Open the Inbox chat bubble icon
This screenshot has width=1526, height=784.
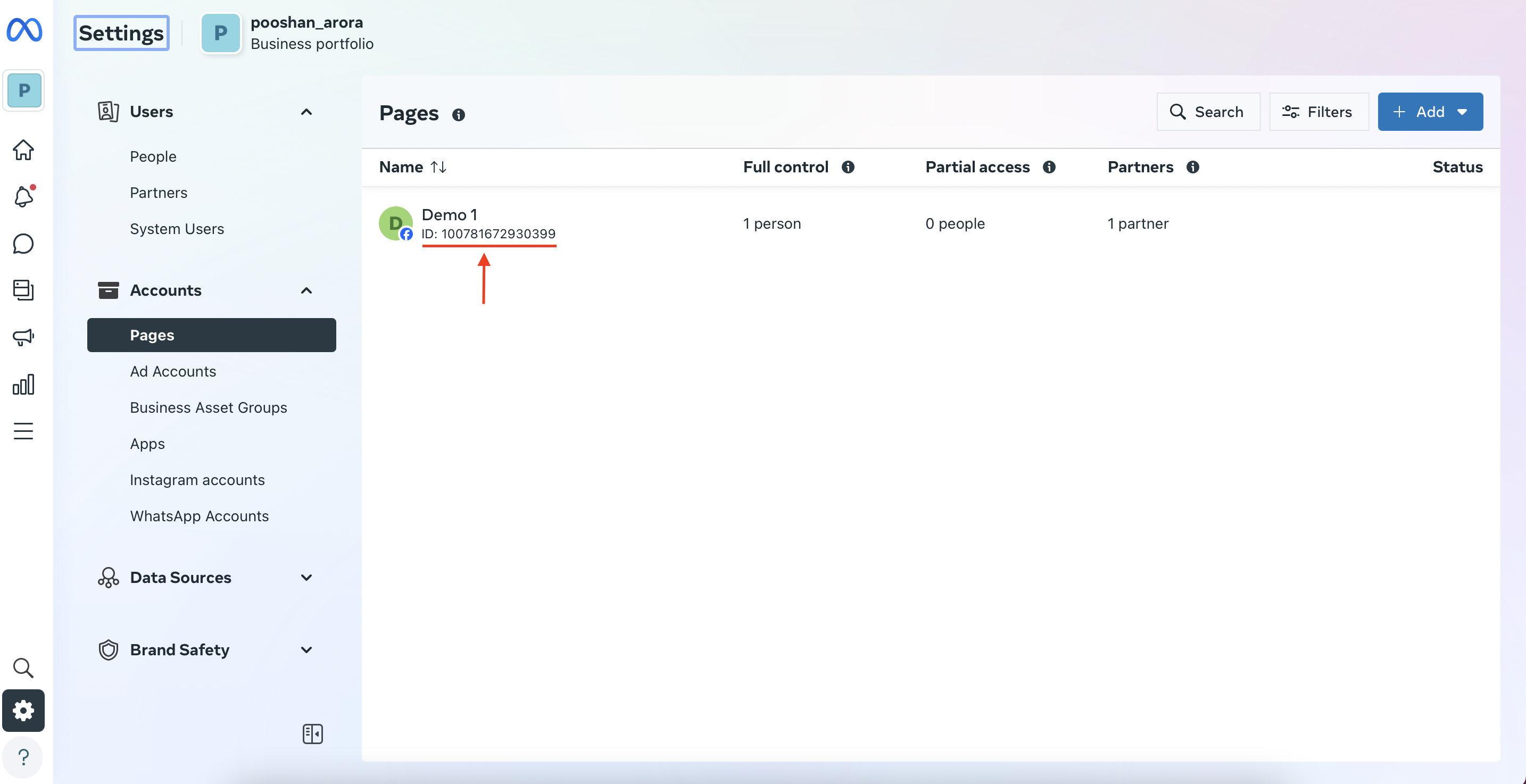tap(23, 244)
